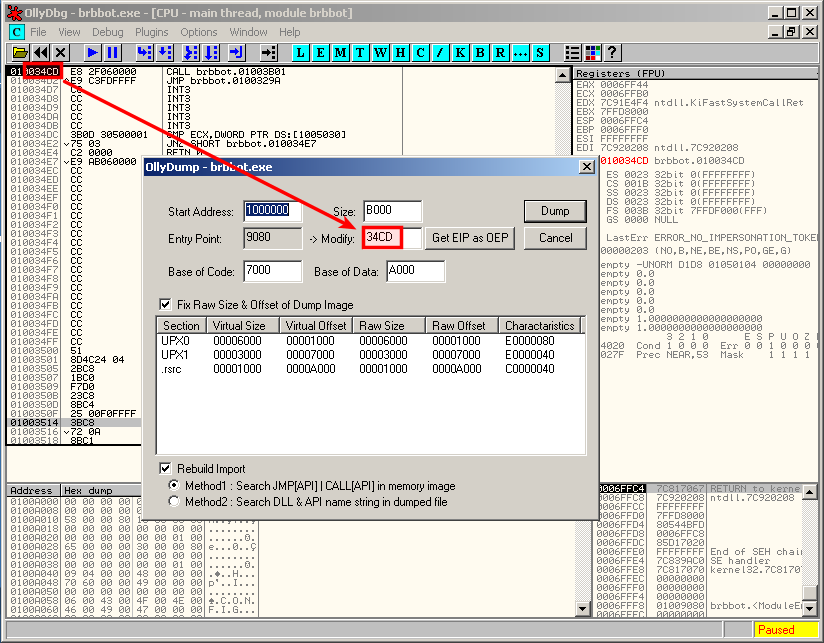Select Method2 DLL & API search option
Image resolution: width=824 pixels, height=643 pixels.
[x=175, y=502]
